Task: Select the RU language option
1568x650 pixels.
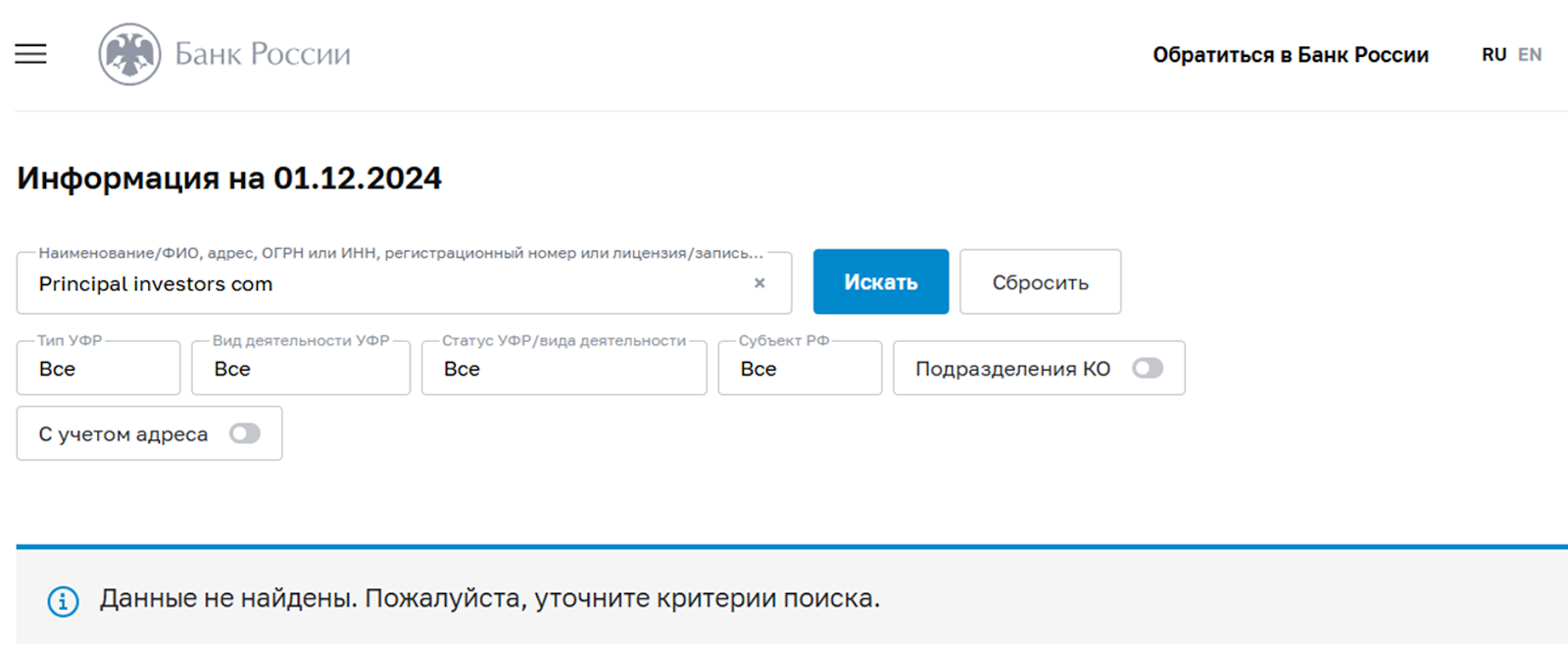Action: [1494, 55]
